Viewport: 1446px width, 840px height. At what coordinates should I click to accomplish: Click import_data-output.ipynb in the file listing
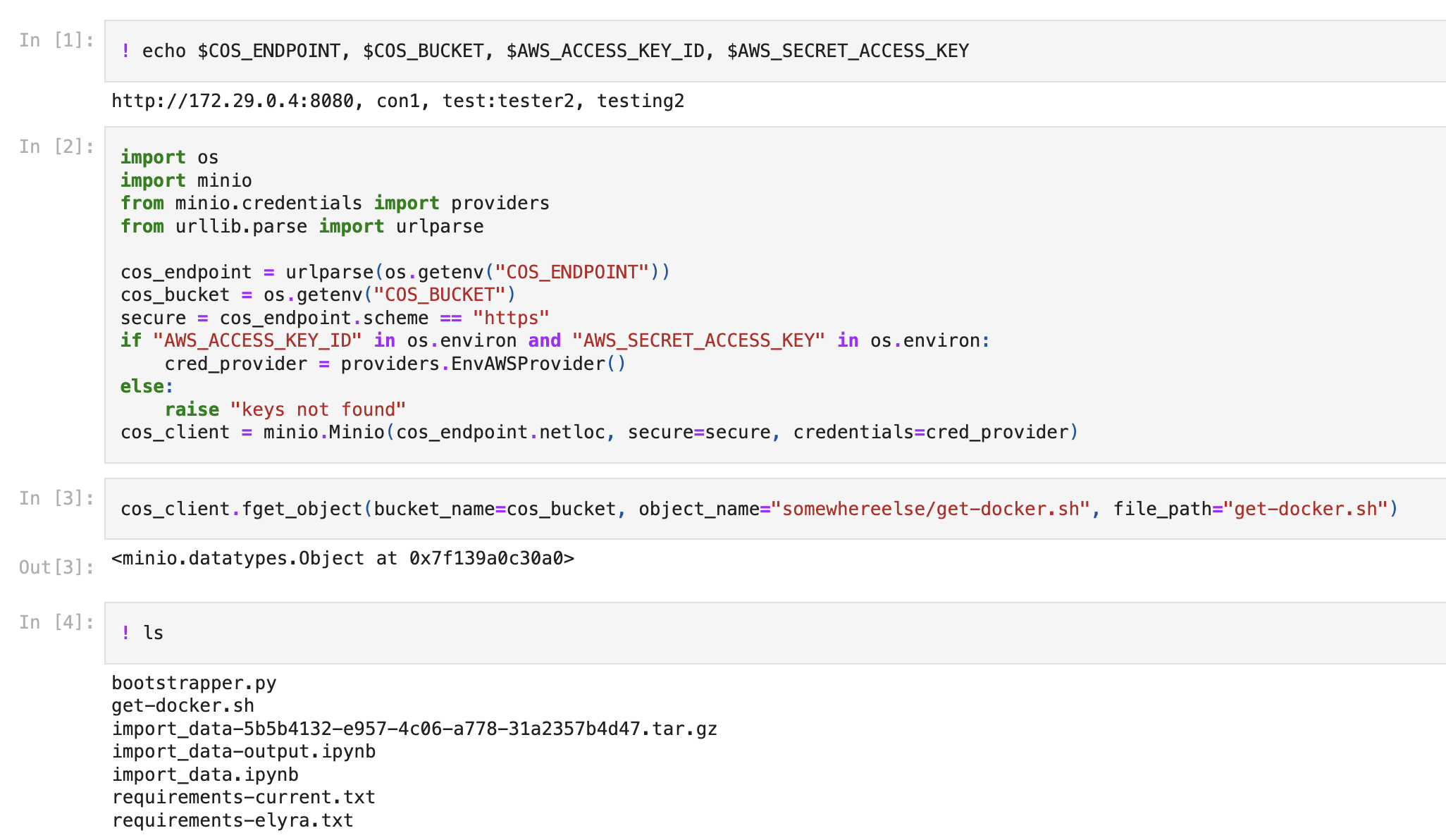coord(243,751)
